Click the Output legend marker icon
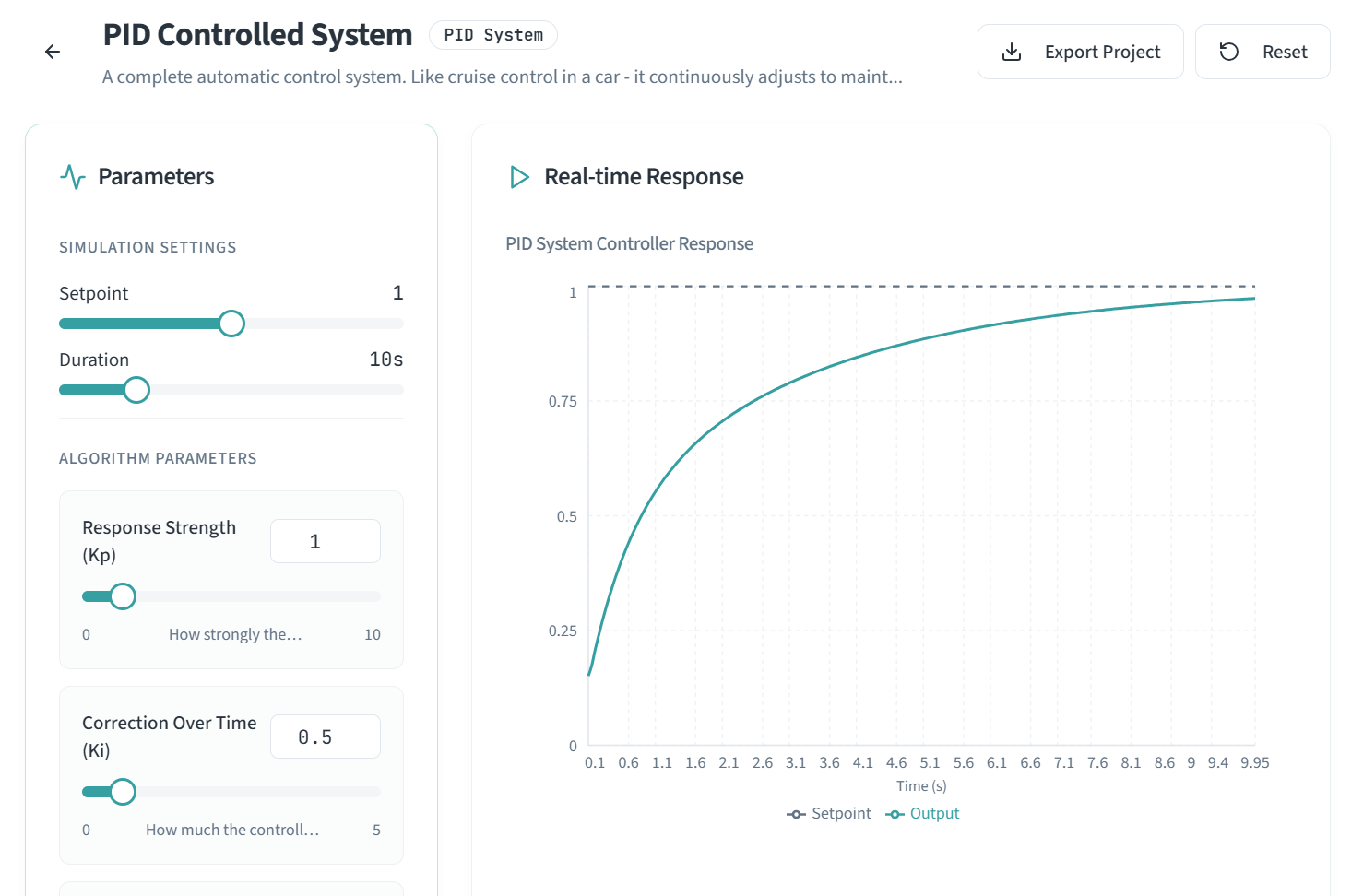Image resolution: width=1363 pixels, height=896 pixels. [x=895, y=814]
